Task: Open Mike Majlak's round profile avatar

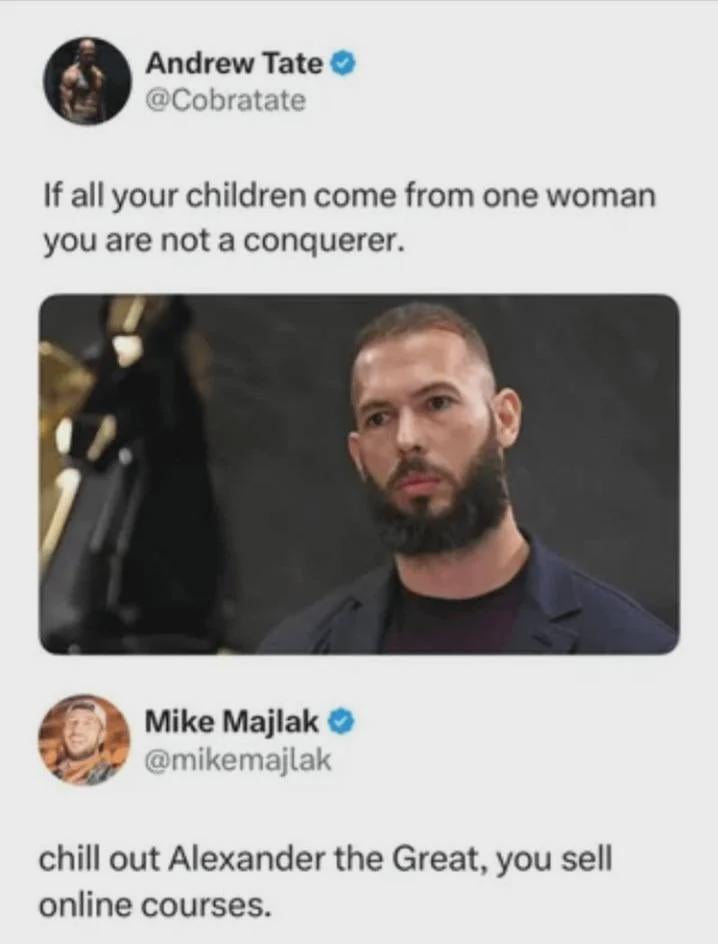Action: pos(84,740)
